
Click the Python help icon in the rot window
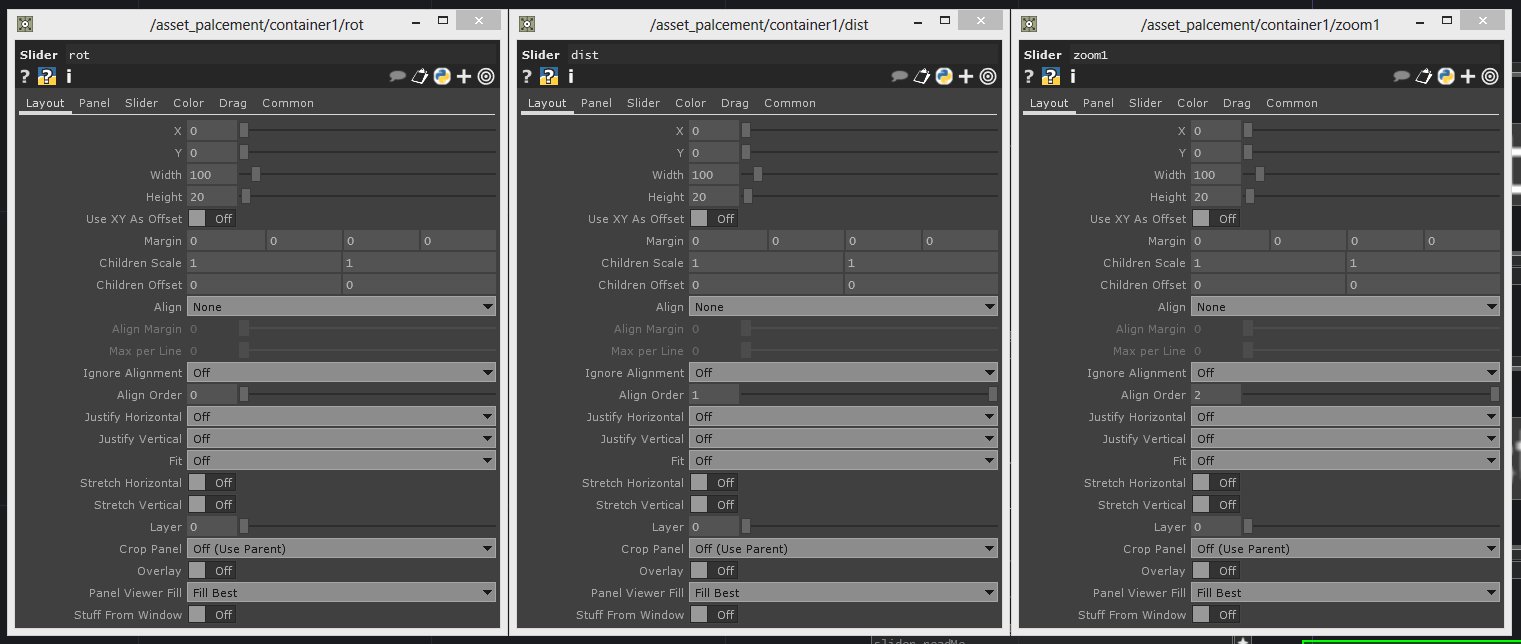pyautogui.click(x=47, y=76)
